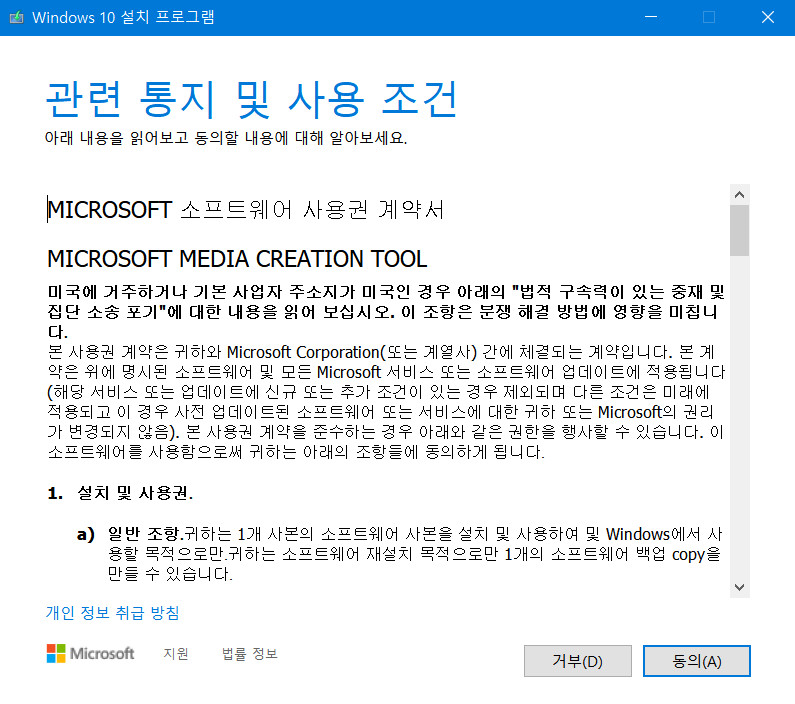Click the paragraph starting '본 사용권 계약은 귀하와'

pyautogui.click(x=386, y=402)
